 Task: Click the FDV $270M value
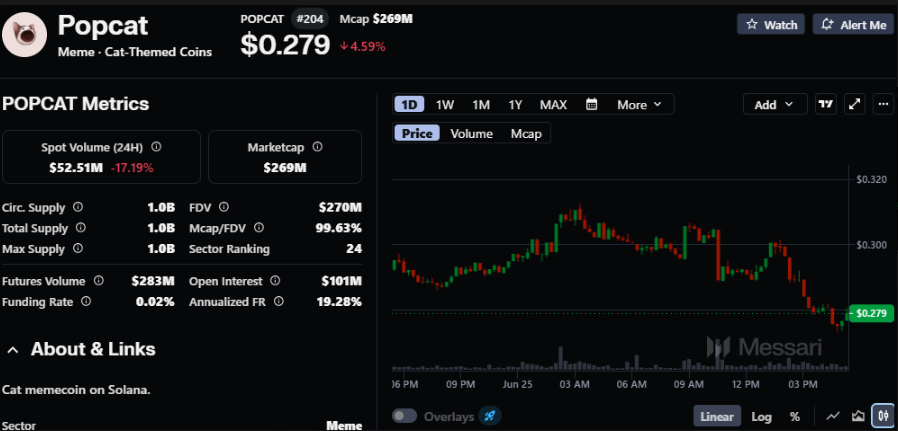pyautogui.click(x=340, y=207)
